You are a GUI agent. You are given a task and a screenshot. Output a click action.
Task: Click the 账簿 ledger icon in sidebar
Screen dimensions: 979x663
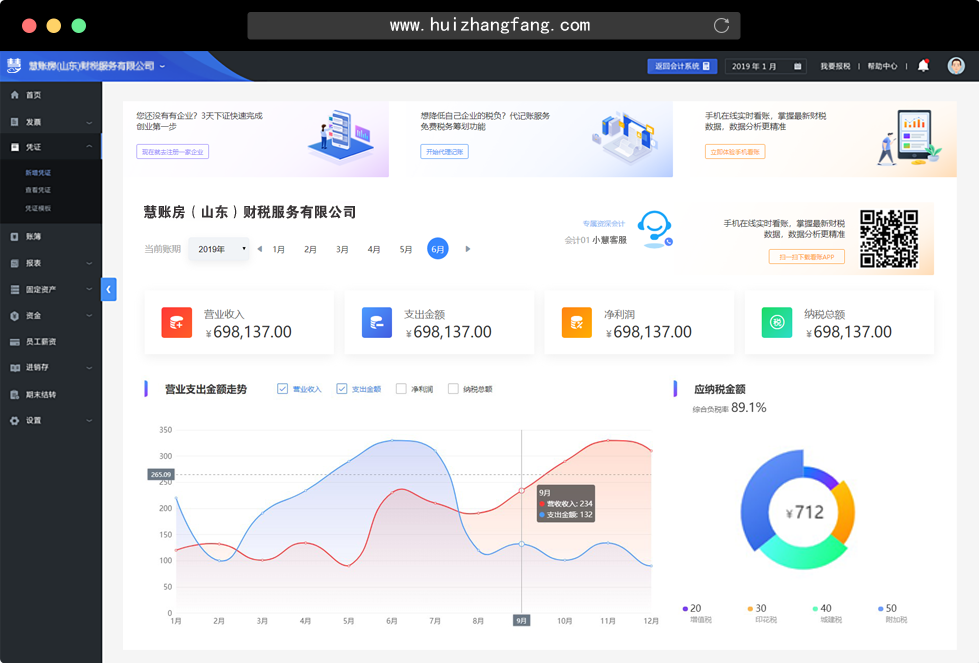click(x=14, y=237)
